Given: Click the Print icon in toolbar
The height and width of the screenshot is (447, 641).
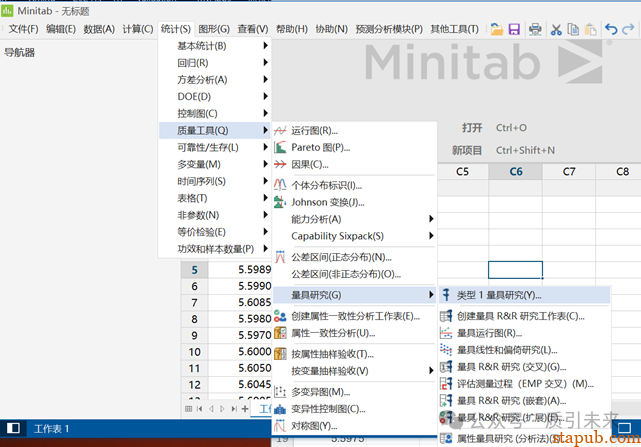Looking at the screenshot, I should click(536, 30).
